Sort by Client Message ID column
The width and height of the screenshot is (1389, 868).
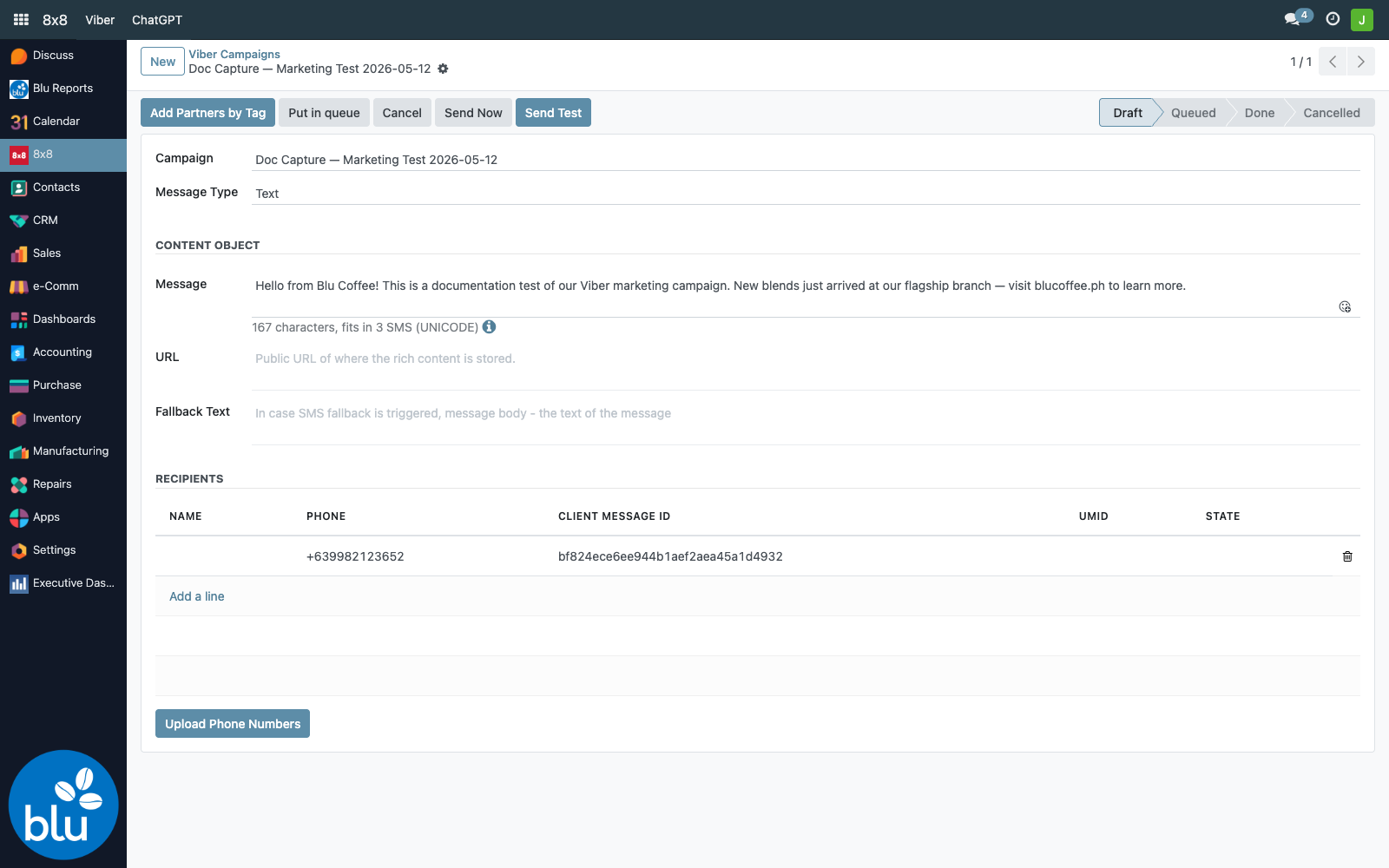coord(614,516)
